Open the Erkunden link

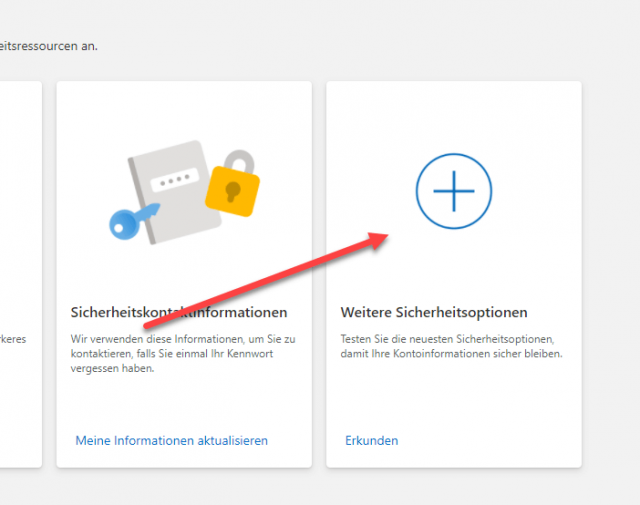tap(371, 440)
